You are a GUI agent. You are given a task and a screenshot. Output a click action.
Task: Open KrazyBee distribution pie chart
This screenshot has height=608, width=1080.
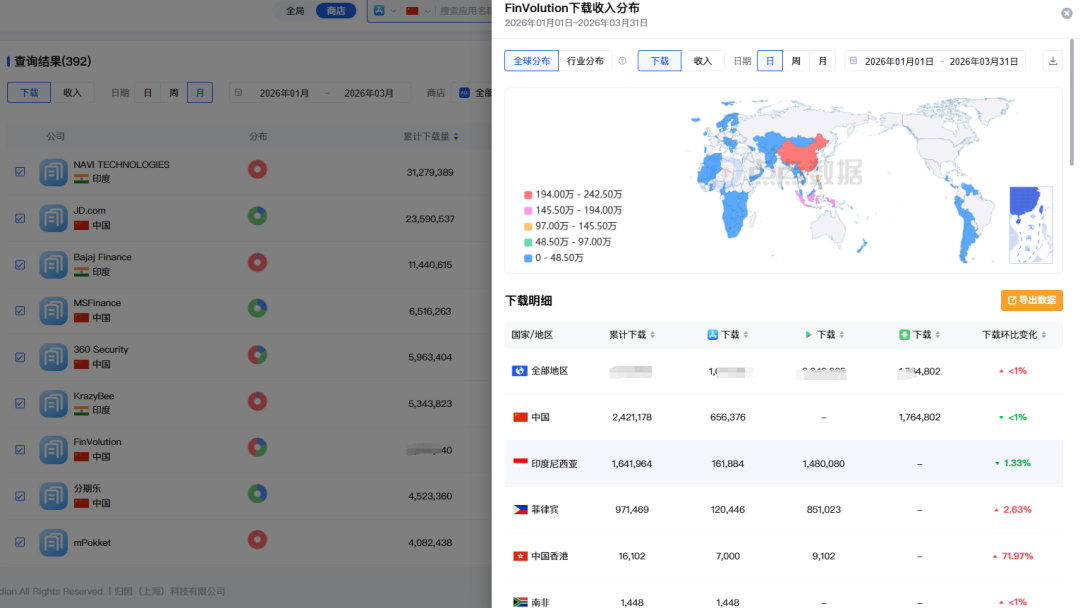[258, 401]
